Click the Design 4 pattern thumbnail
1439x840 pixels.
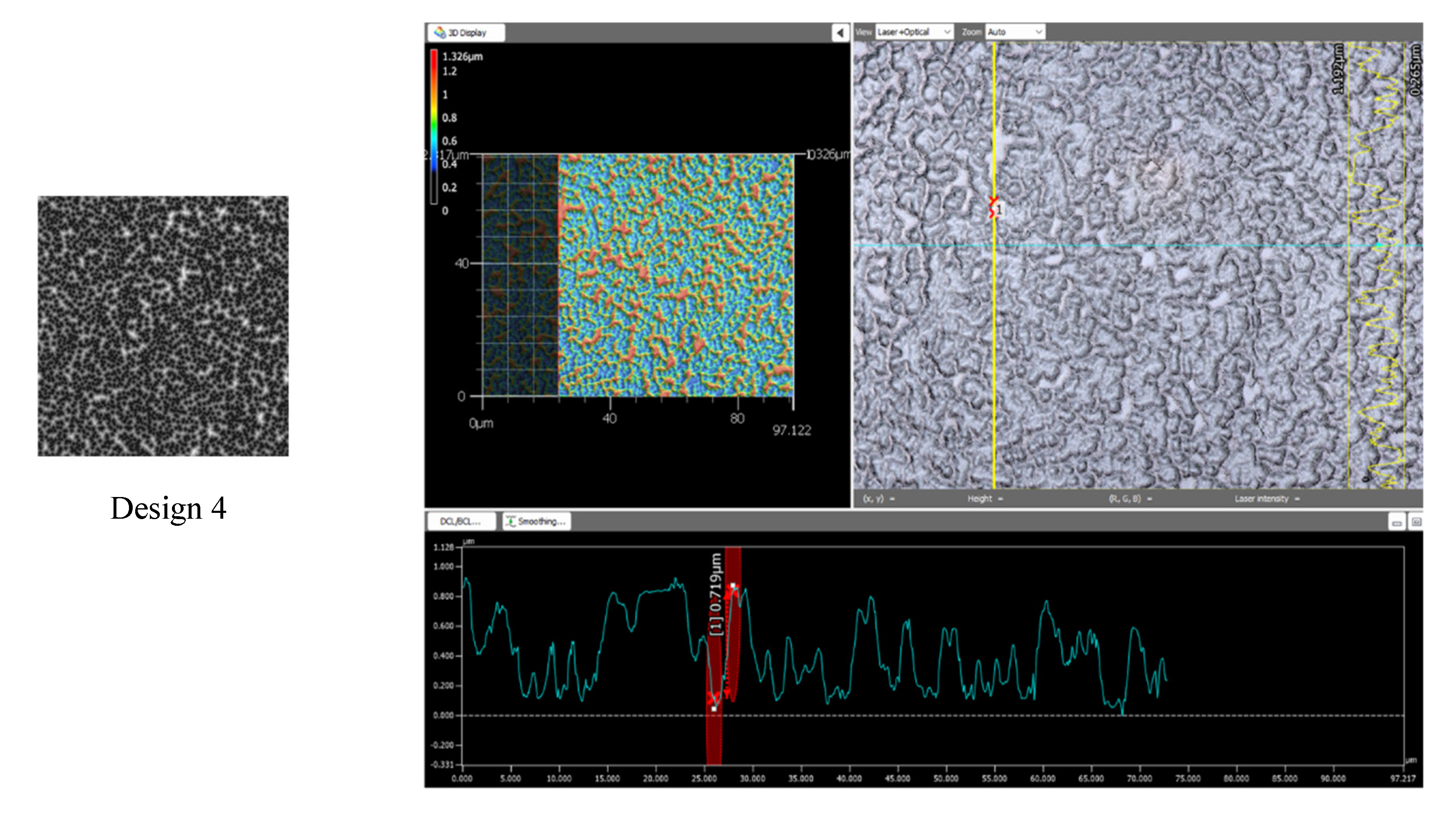tap(163, 328)
